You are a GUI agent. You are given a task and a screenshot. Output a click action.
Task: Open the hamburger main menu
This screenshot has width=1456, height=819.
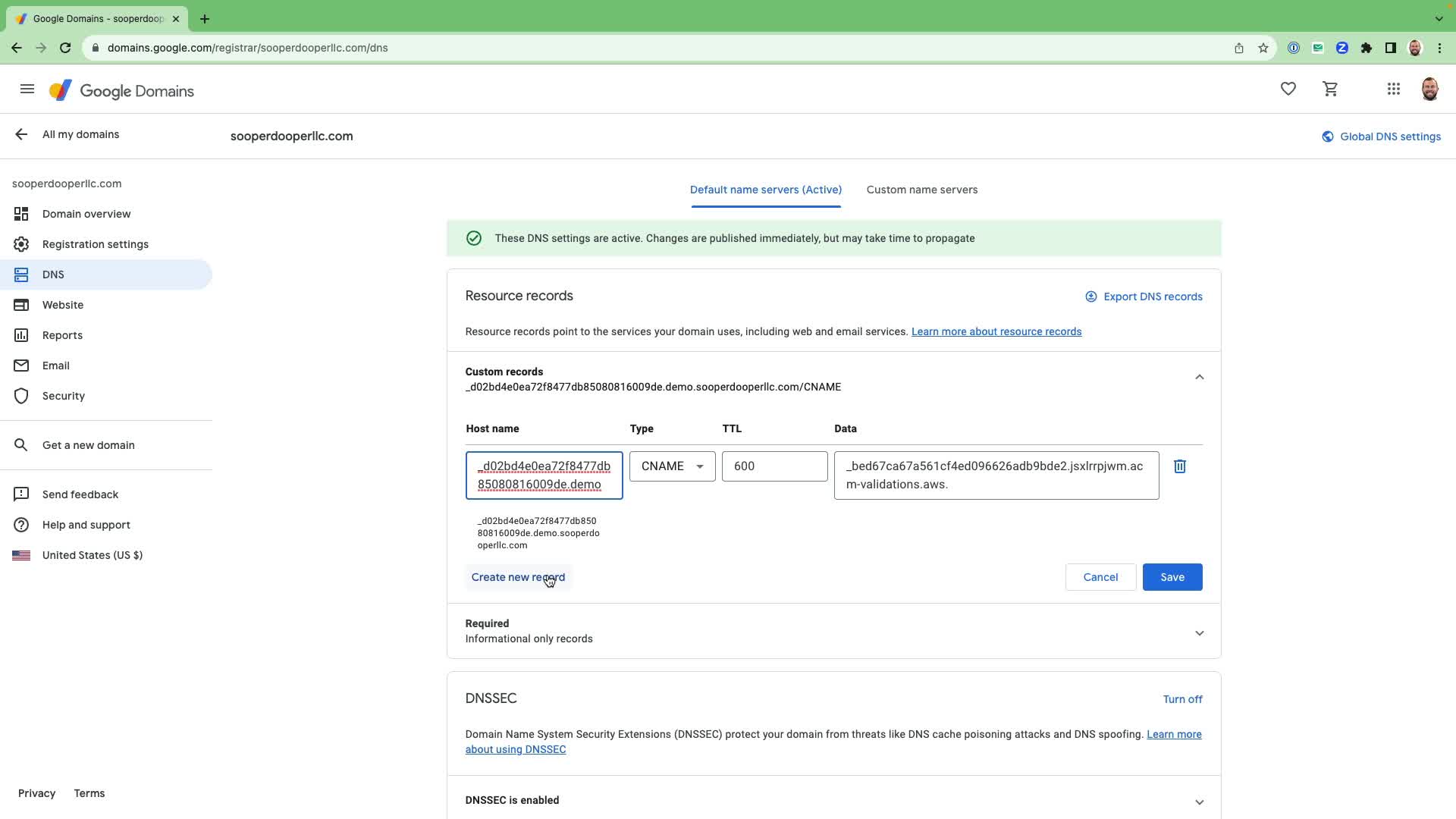coord(27,89)
